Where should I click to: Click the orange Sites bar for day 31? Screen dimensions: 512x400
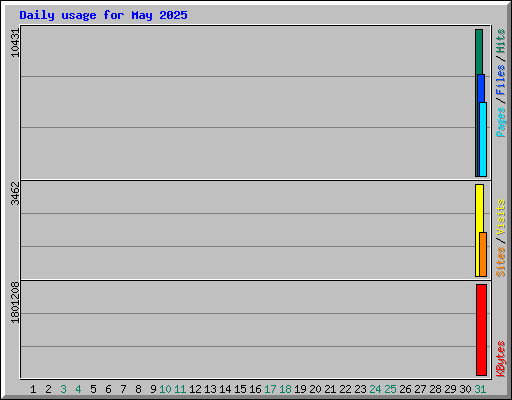(x=483, y=255)
